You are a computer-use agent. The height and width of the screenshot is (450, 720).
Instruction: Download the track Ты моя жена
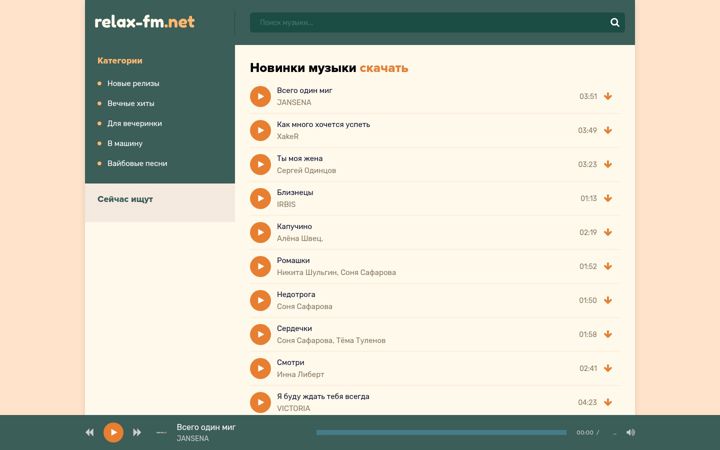(608, 164)
